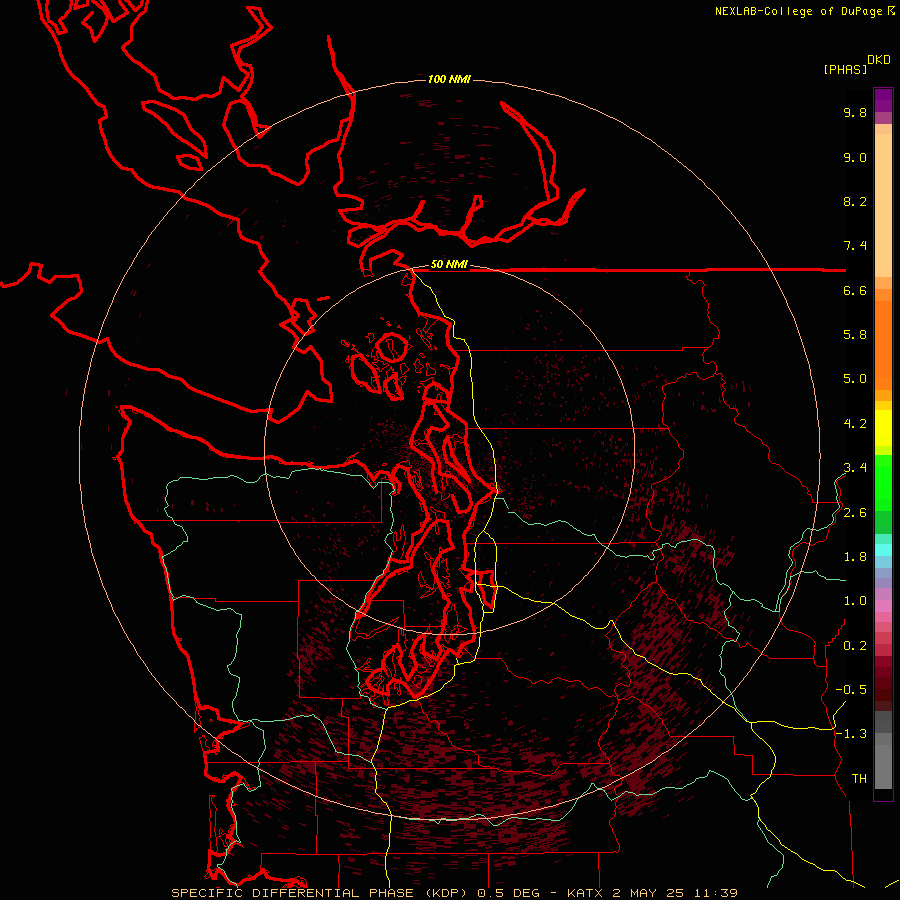The height and width of the screenshot is (900, 900).
Task: Click the 6.6 colorbar scale value
Action: tap(855, 290)
